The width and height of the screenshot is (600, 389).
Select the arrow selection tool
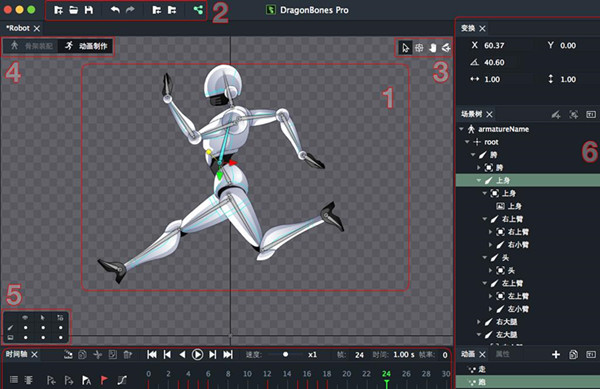coord(405,48)
